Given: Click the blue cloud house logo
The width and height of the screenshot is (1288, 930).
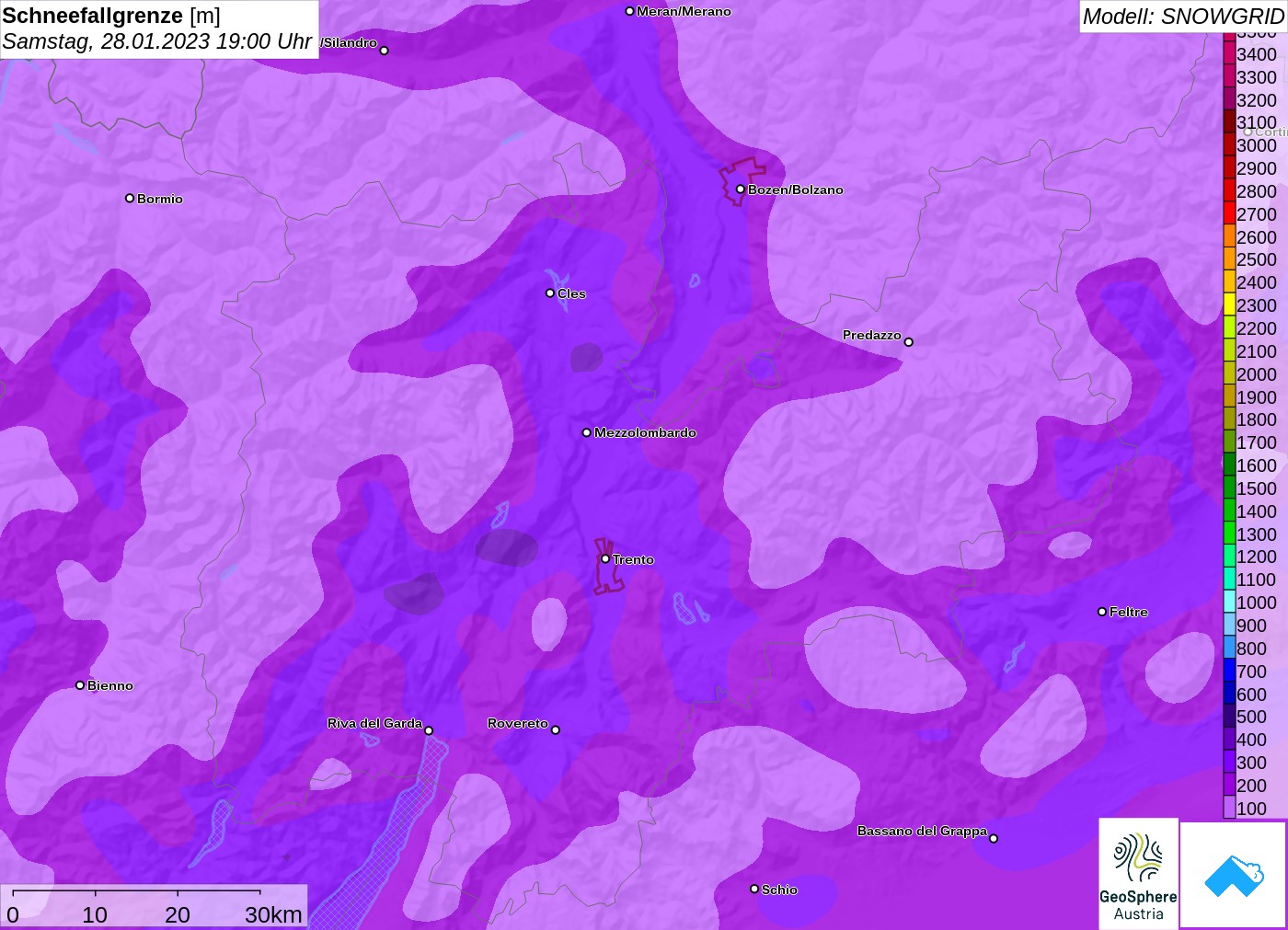Looking at the screenshot, I should [1233, 875].
